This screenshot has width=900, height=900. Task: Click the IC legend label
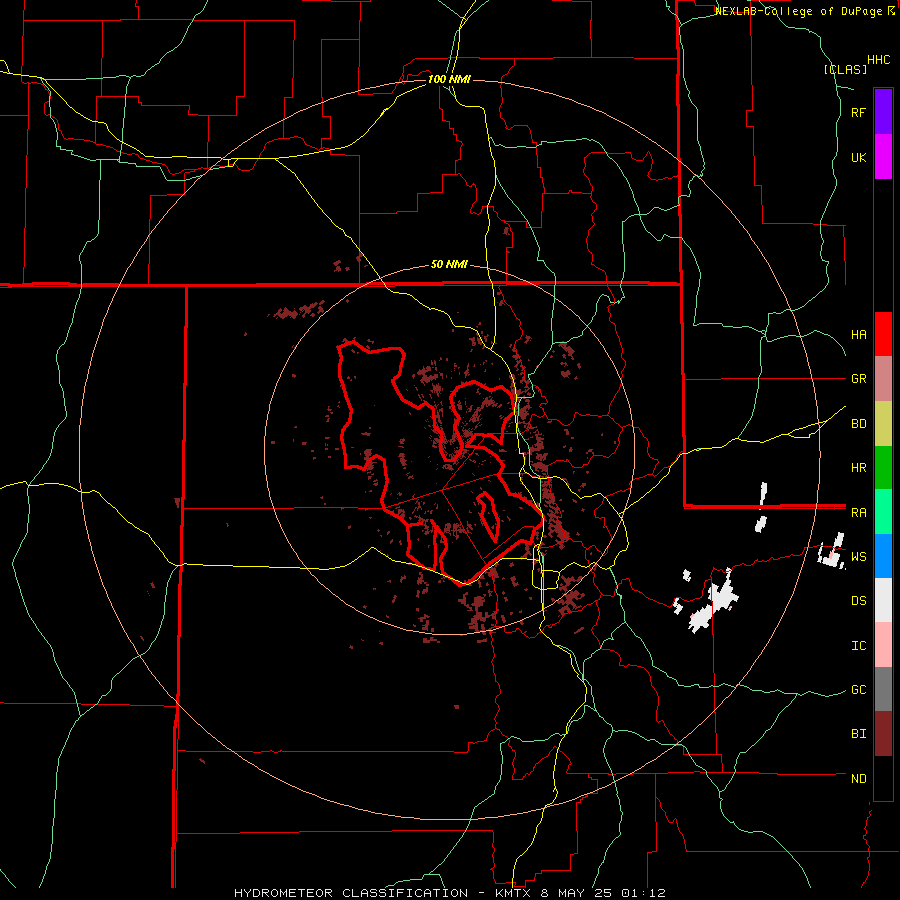[x=858, y=646]
